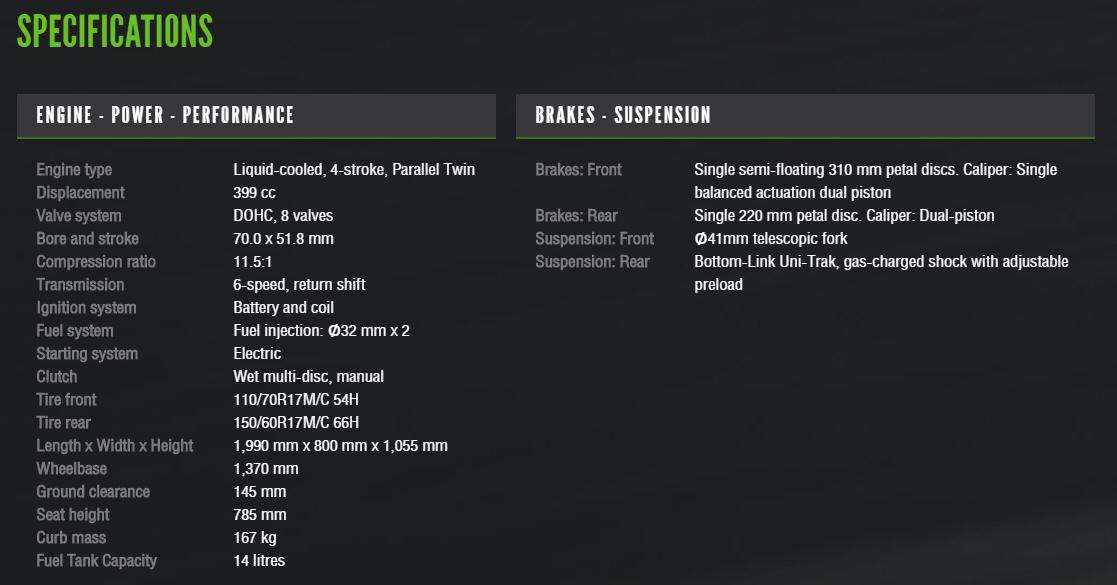Image resolution: width=1117 pixels, height=585 pixels.
Task: Click the Ø41mm telescopic fork value
Action: [x=770, y=239]
